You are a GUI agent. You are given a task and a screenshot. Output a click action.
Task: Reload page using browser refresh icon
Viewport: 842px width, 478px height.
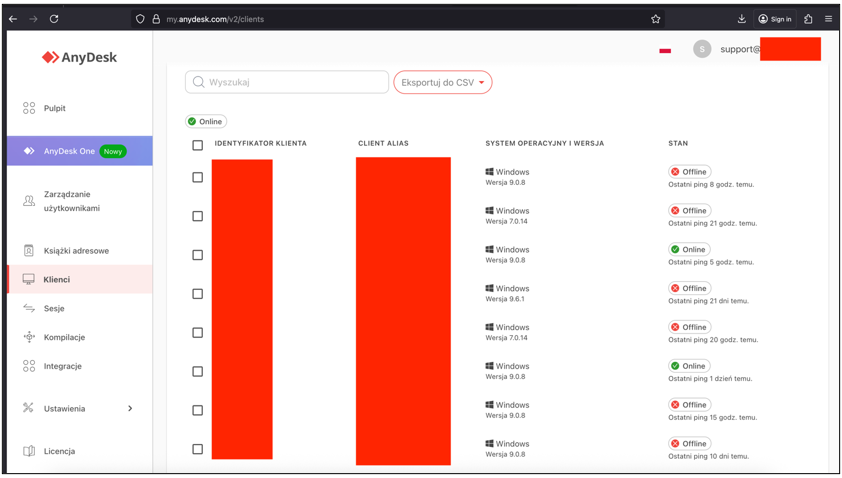click(54, 19)
